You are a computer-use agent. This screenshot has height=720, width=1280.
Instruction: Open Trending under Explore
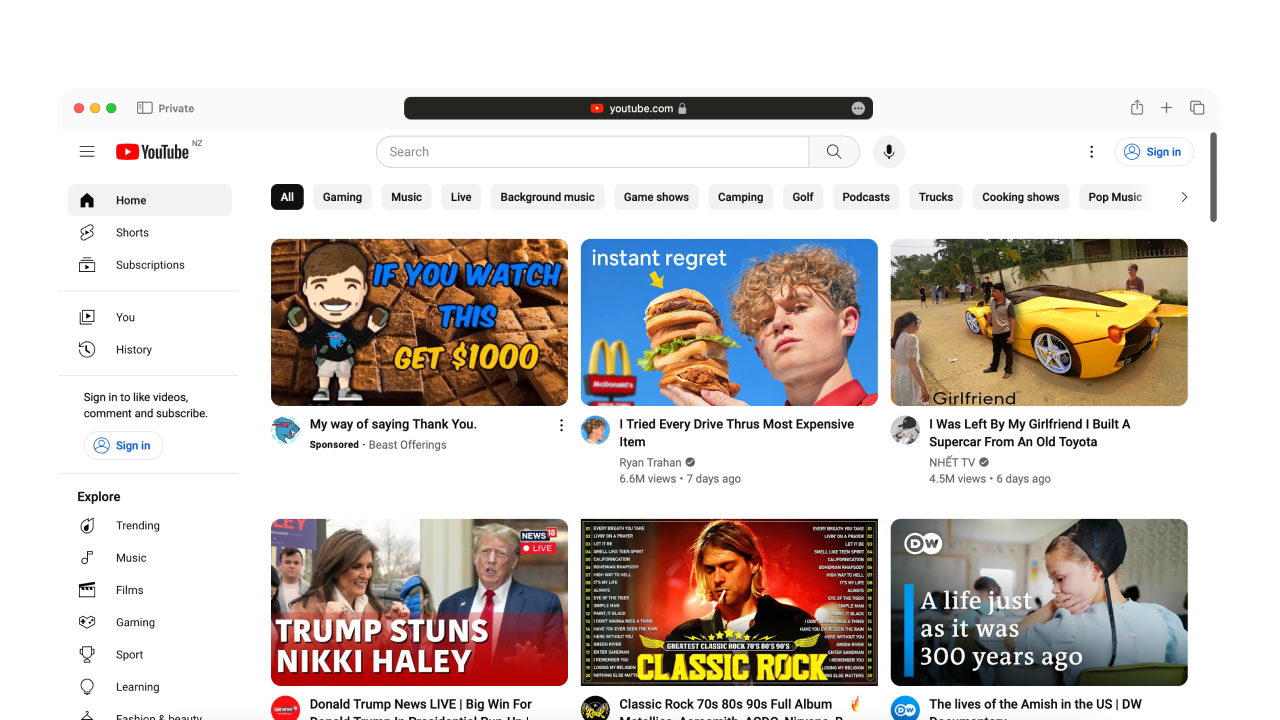(x=137, y=525)
